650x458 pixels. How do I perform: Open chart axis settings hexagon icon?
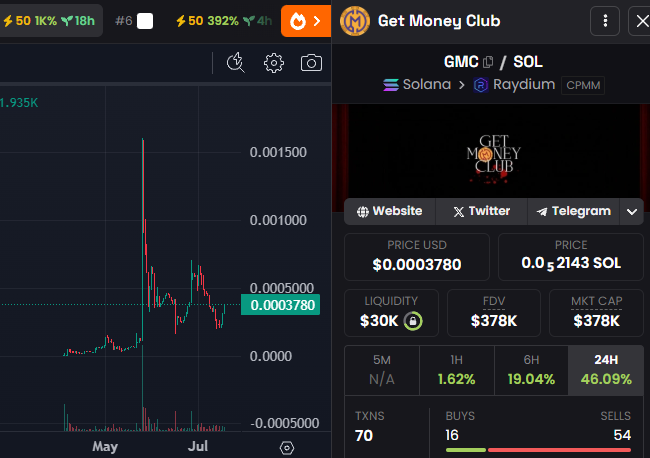click(287, 448)
